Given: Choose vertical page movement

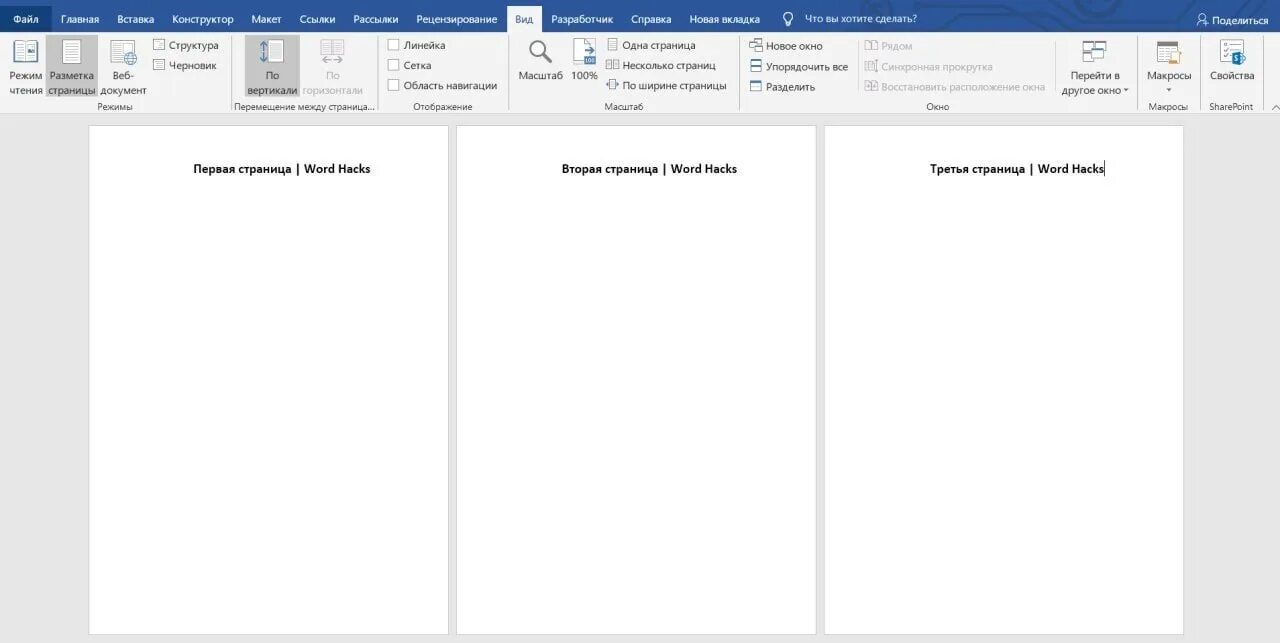Looking at the screenshot, I should tap(272, 67).
